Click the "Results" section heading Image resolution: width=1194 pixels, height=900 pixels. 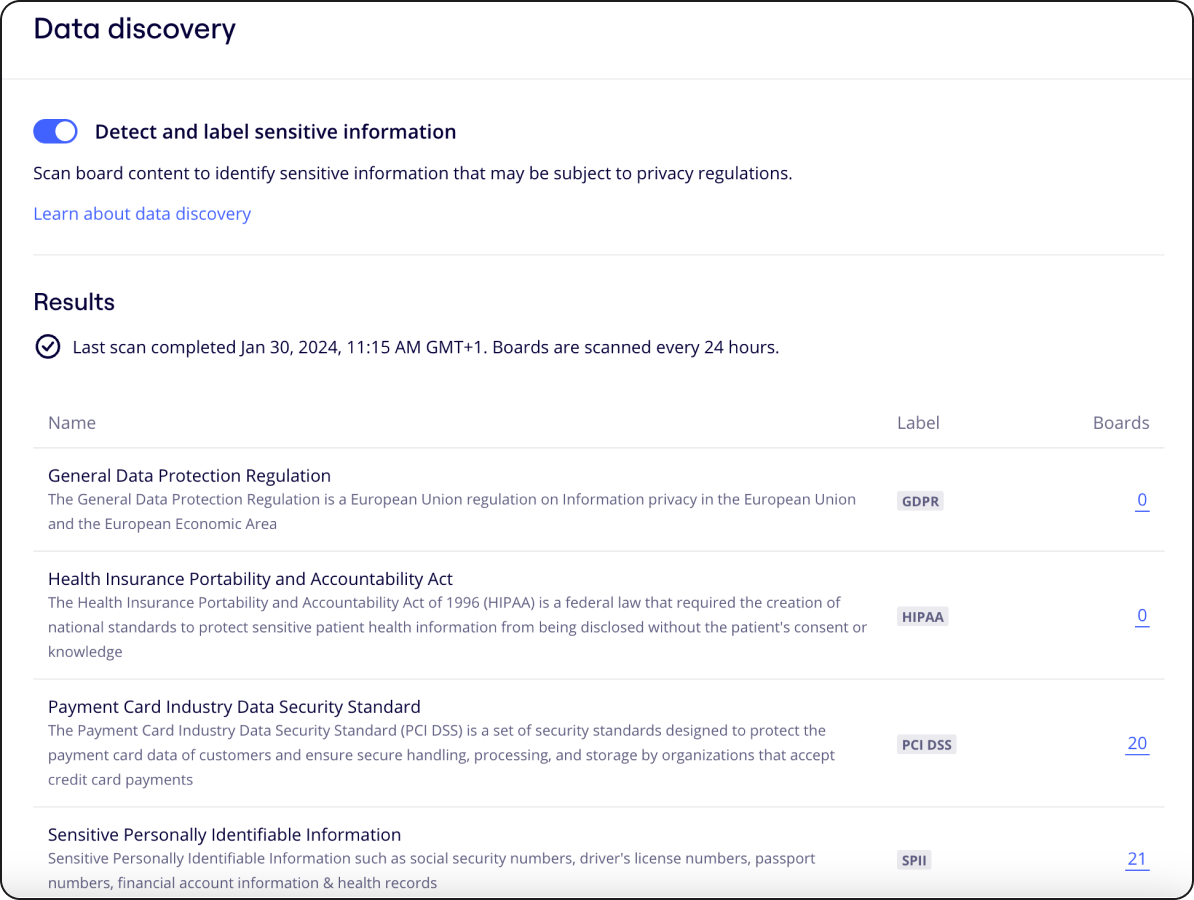pyautogui.click(x=74, y=302)
